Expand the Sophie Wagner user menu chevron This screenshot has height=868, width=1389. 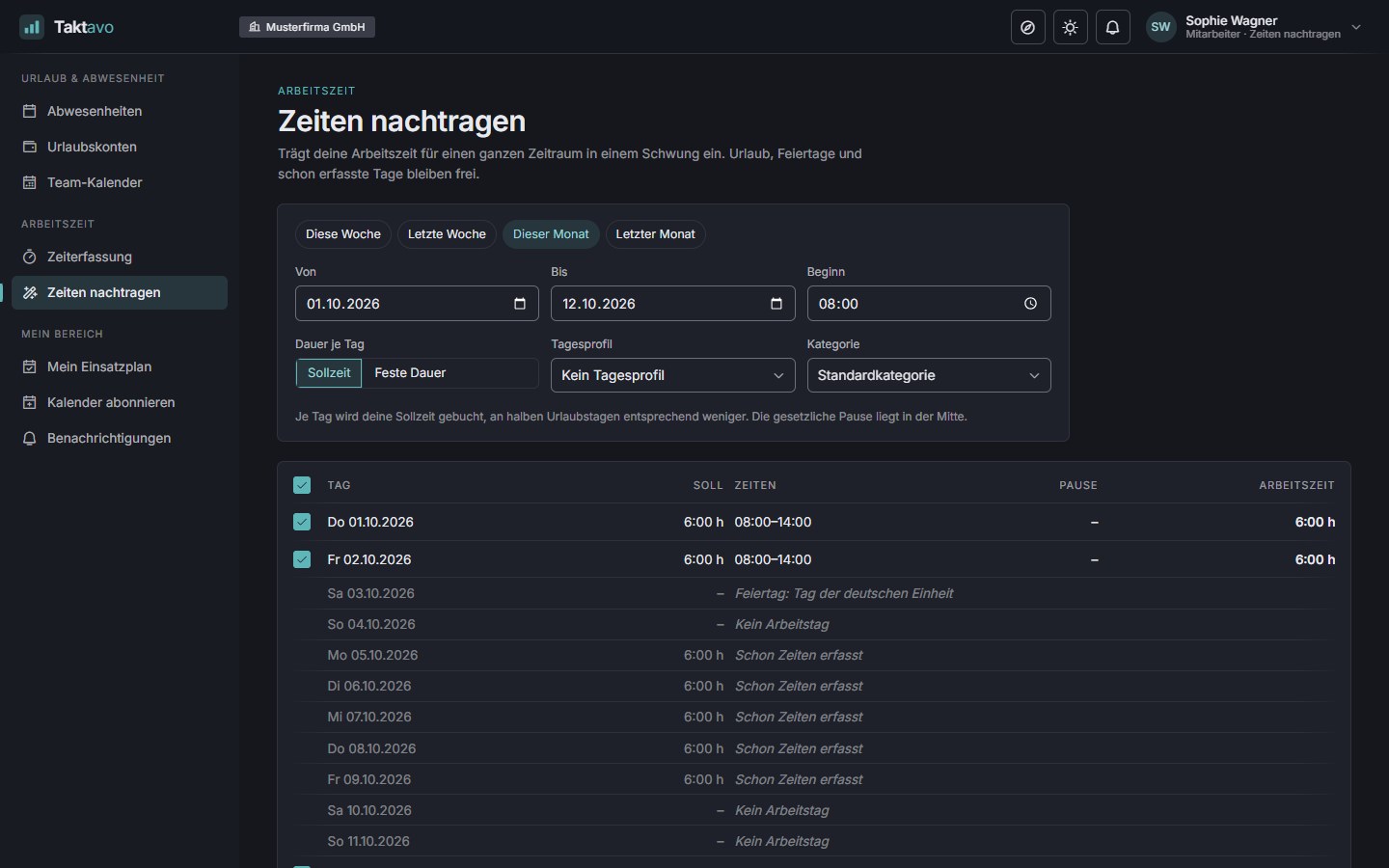point(1356,27)
